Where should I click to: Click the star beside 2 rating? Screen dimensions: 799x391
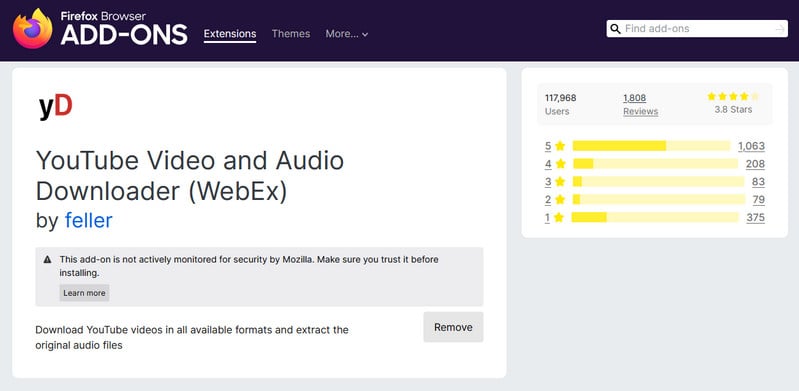(x=560, y=200)
